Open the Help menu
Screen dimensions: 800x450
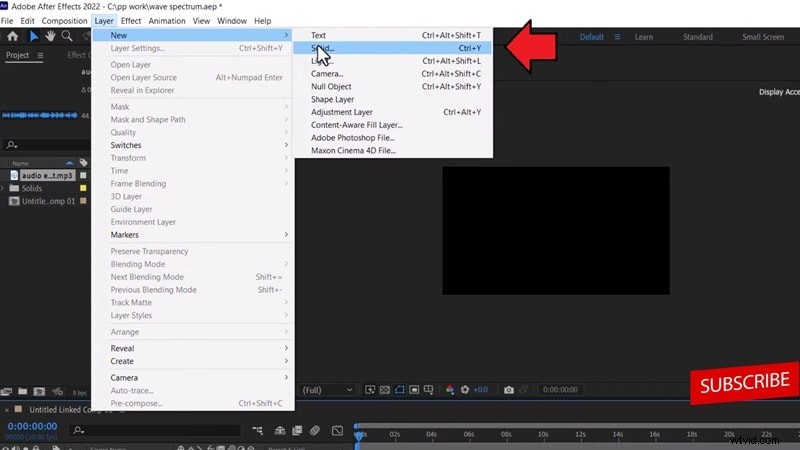262,21
